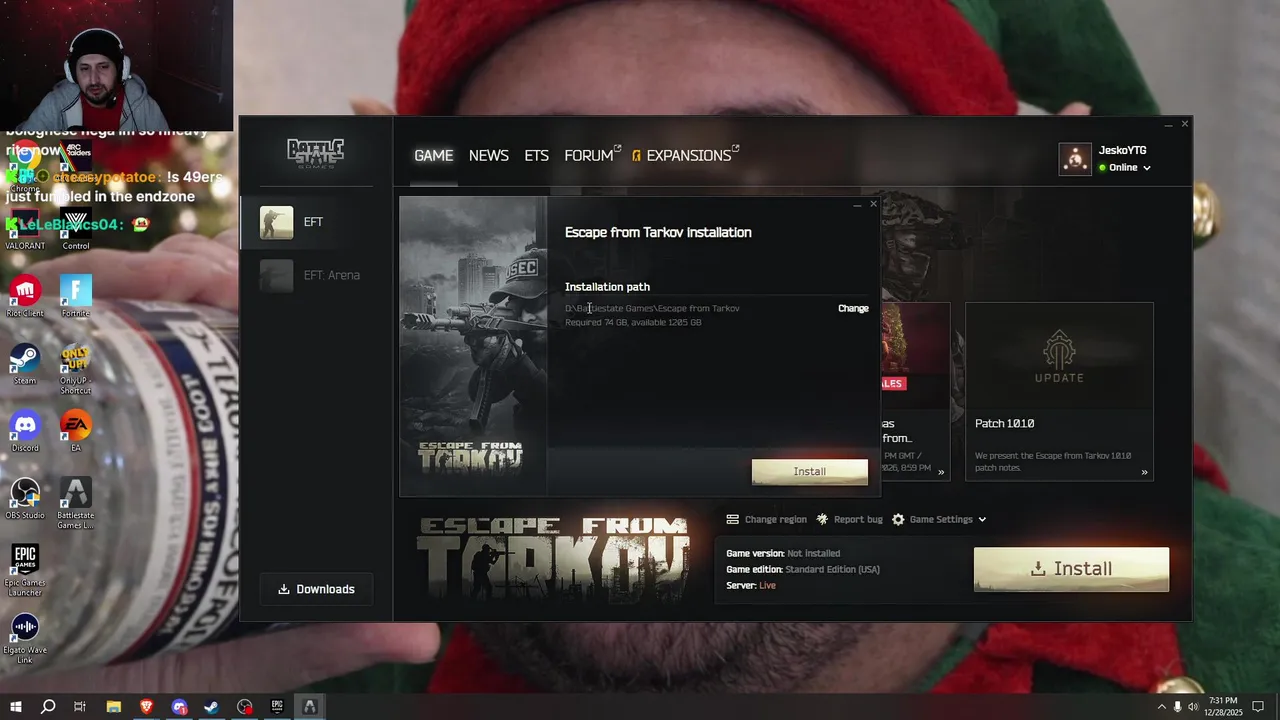This screenshot has width=1280, height=720.
Task: Open the Battlestate Games logo in launcher
Action: point(316,152)
